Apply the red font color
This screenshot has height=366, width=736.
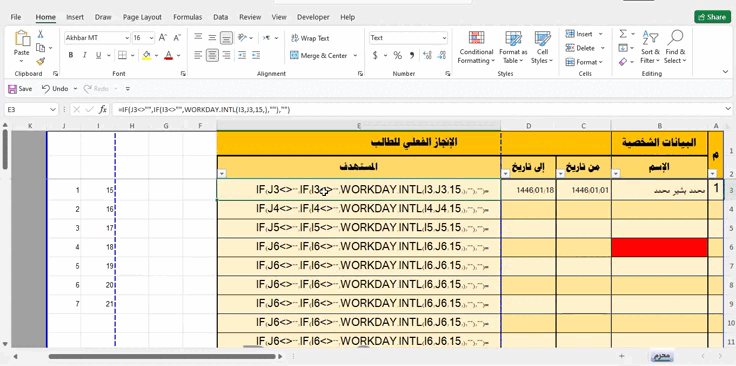click(169, 55)
